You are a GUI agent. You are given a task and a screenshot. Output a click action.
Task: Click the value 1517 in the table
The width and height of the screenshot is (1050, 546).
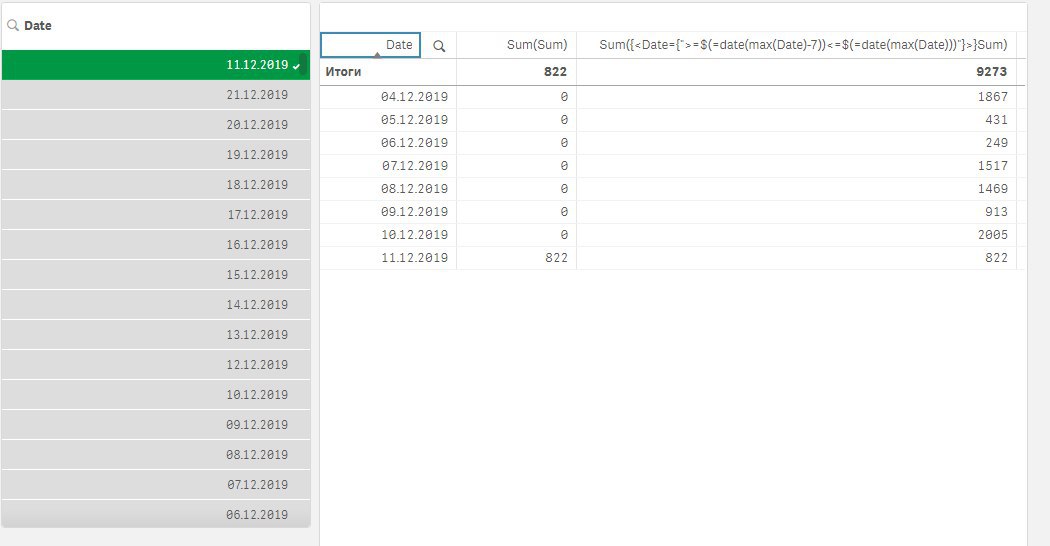[992, 166]
